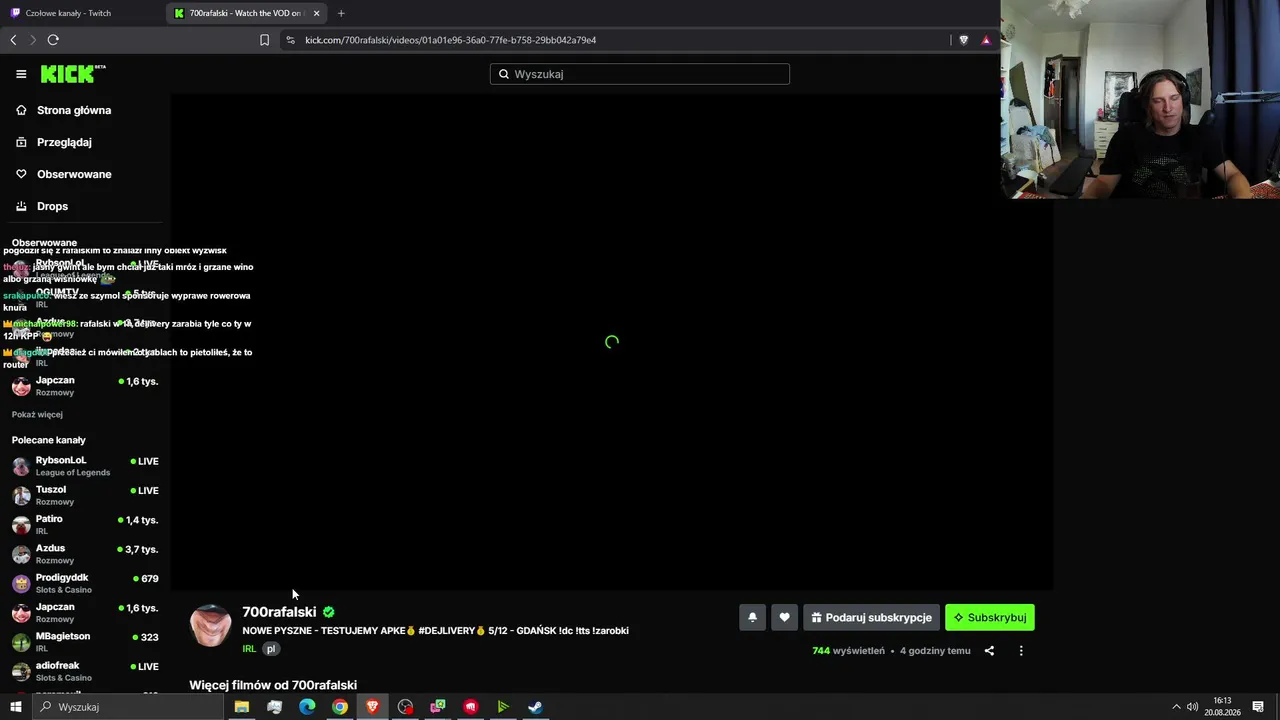Open the Kick hamburger menu
The width and height of the screenshot is (1280, 720).
point(21,74)
